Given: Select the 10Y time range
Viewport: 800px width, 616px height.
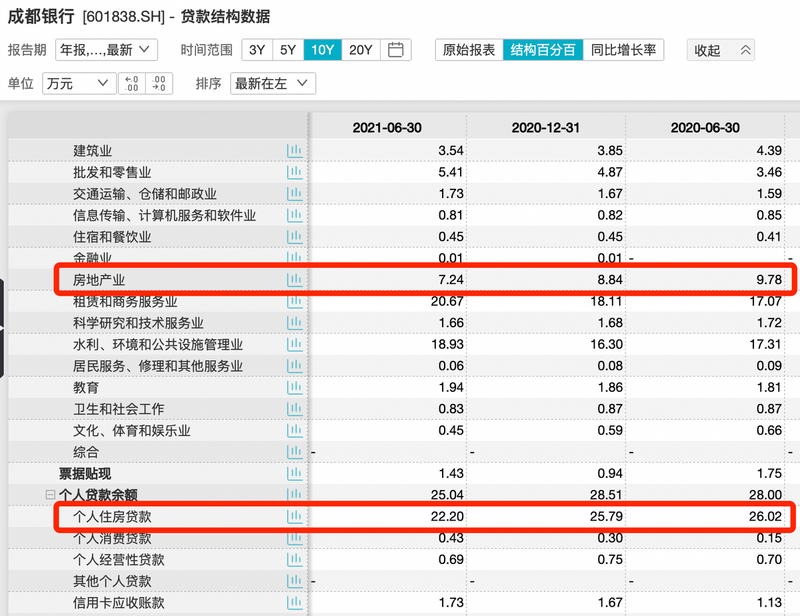Looking at the screenshot, I should (x=322, y=50).
